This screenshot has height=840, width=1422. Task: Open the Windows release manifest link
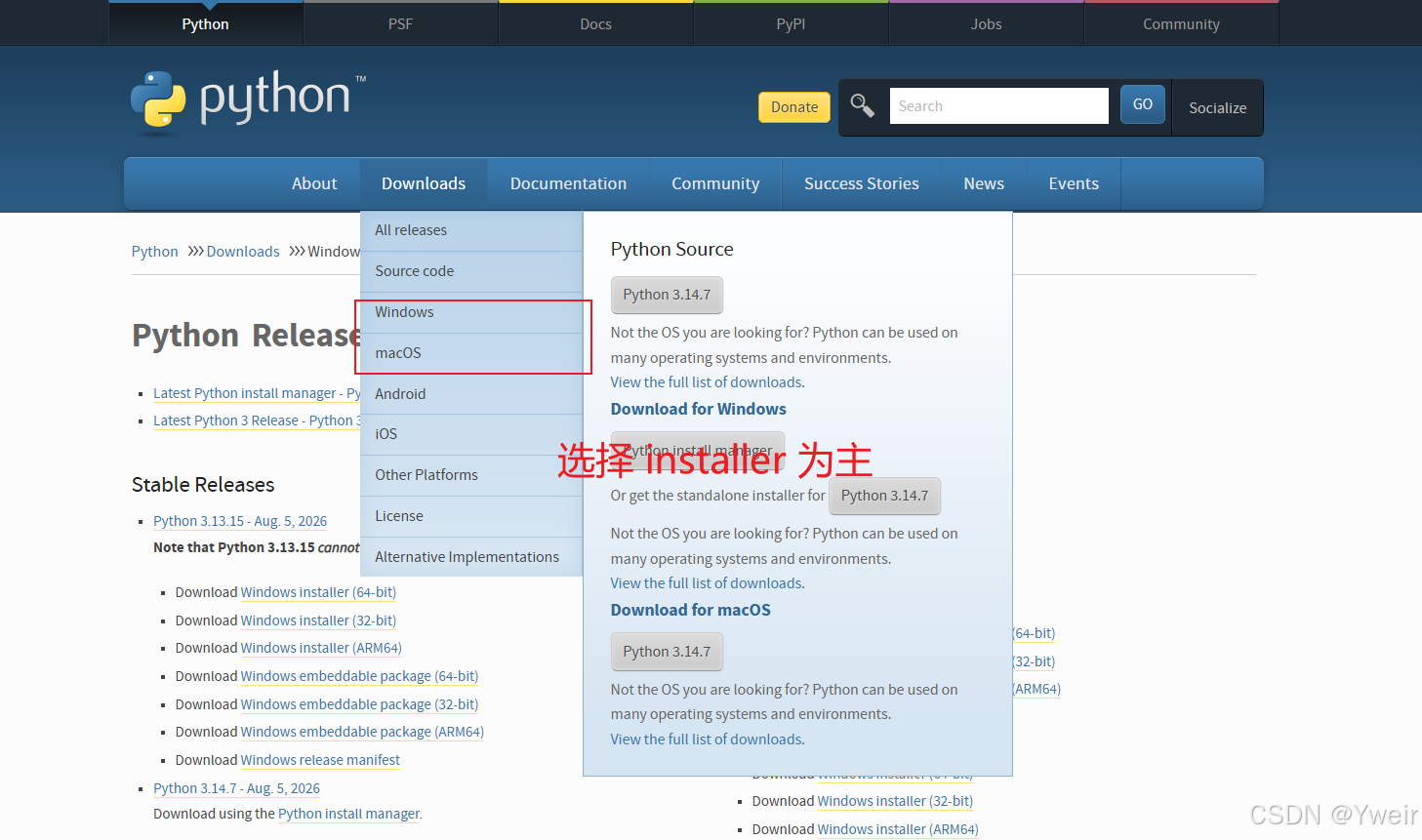[x=320, y=760]
